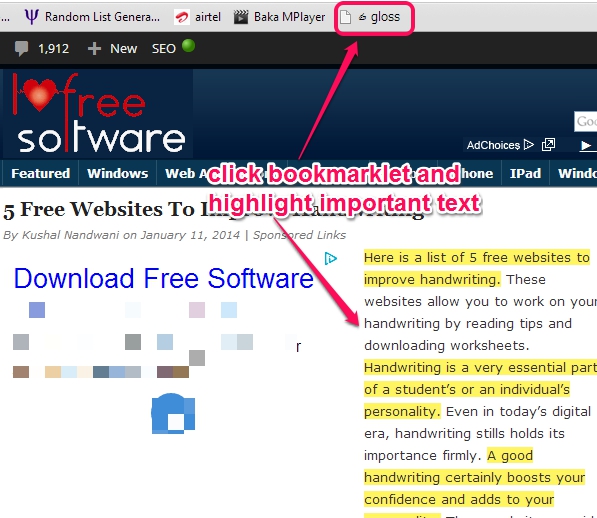Screen dimensions: 597x518
Task: Click the Baka MPlayer clapperboard icon
Action: [241, 17]
